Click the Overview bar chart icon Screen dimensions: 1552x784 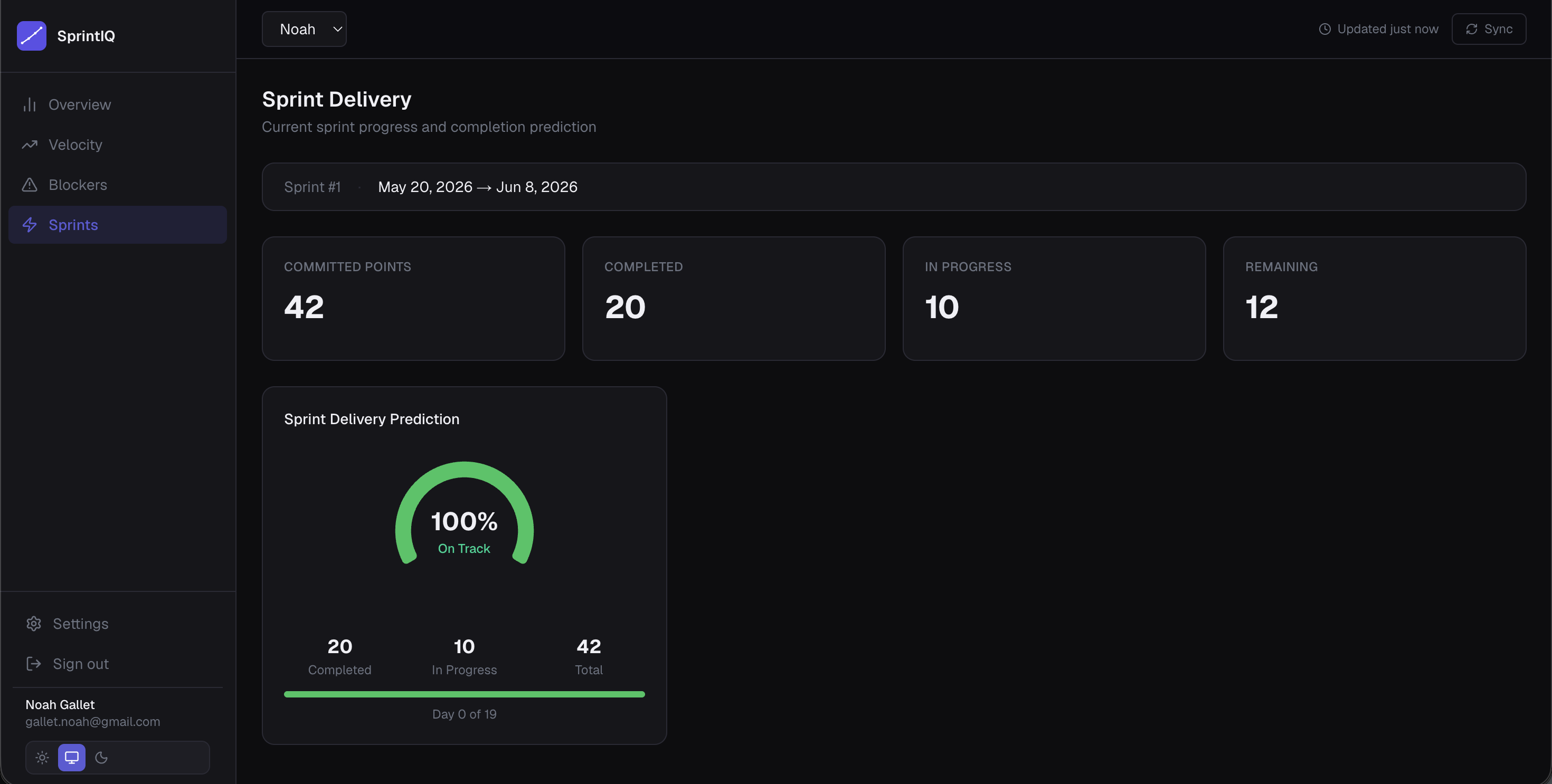pos(30,105)
